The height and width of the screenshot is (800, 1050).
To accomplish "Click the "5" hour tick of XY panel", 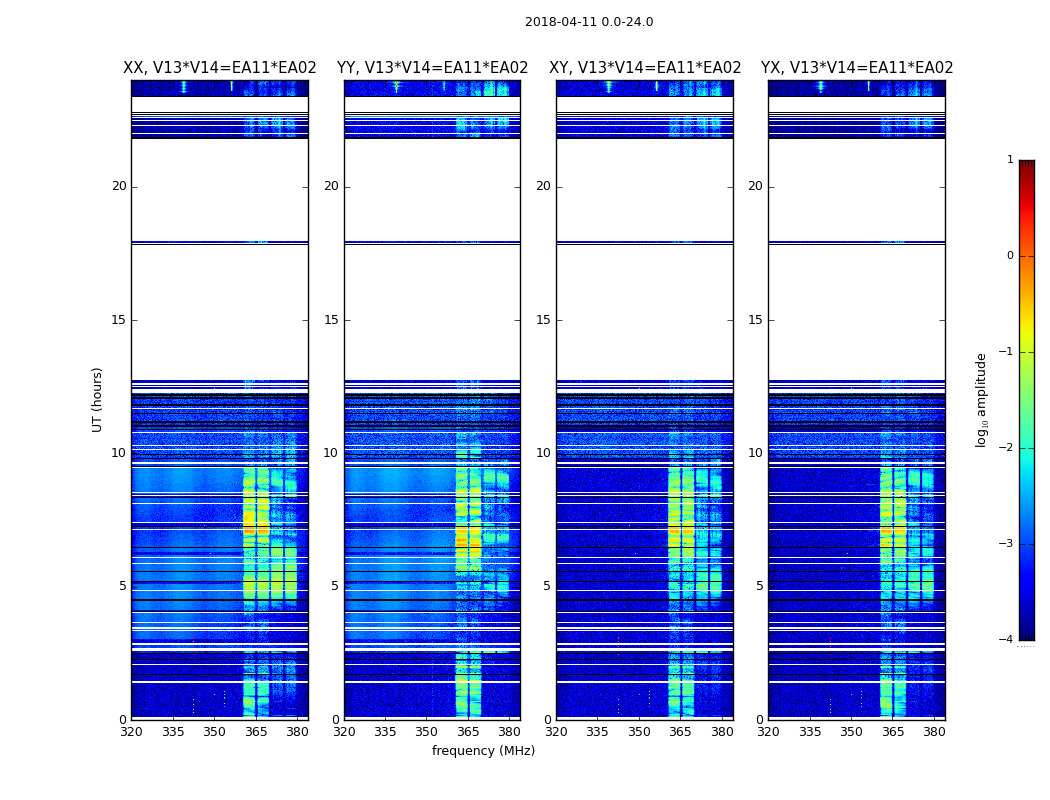I will 546,586.
